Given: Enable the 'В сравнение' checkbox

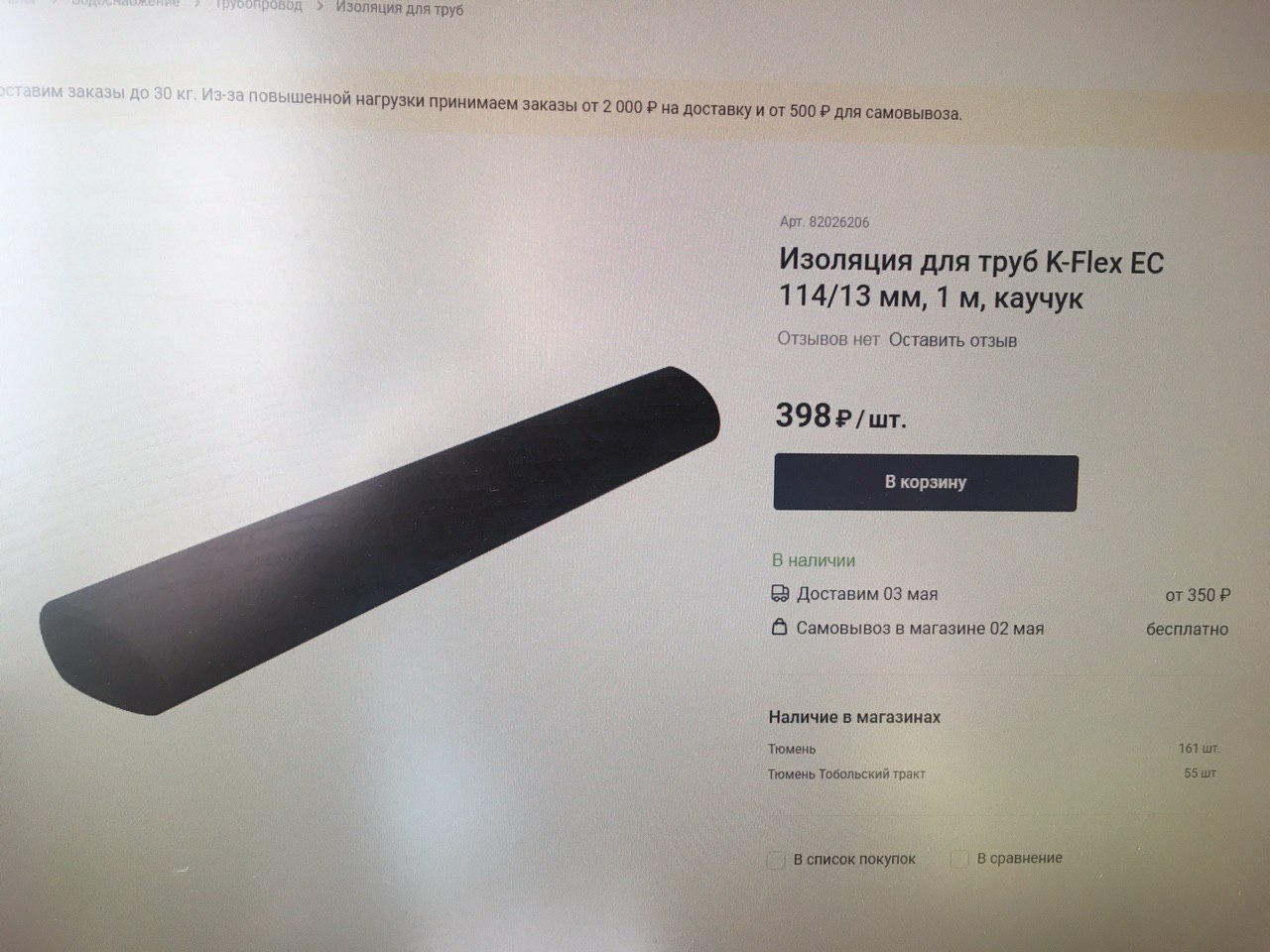Looking at the screenshot, I should tap(959, 859).
